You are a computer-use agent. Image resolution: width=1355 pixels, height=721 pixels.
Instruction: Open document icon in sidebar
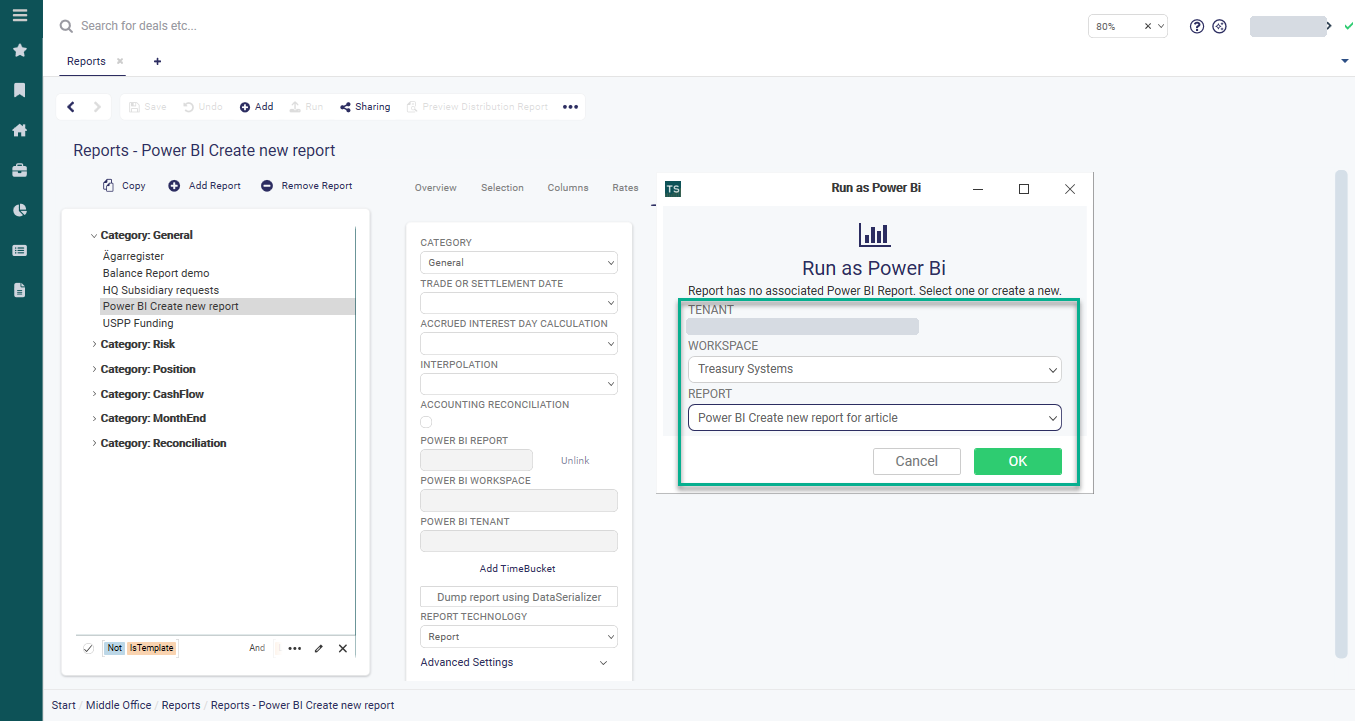[x=20, y=290]
